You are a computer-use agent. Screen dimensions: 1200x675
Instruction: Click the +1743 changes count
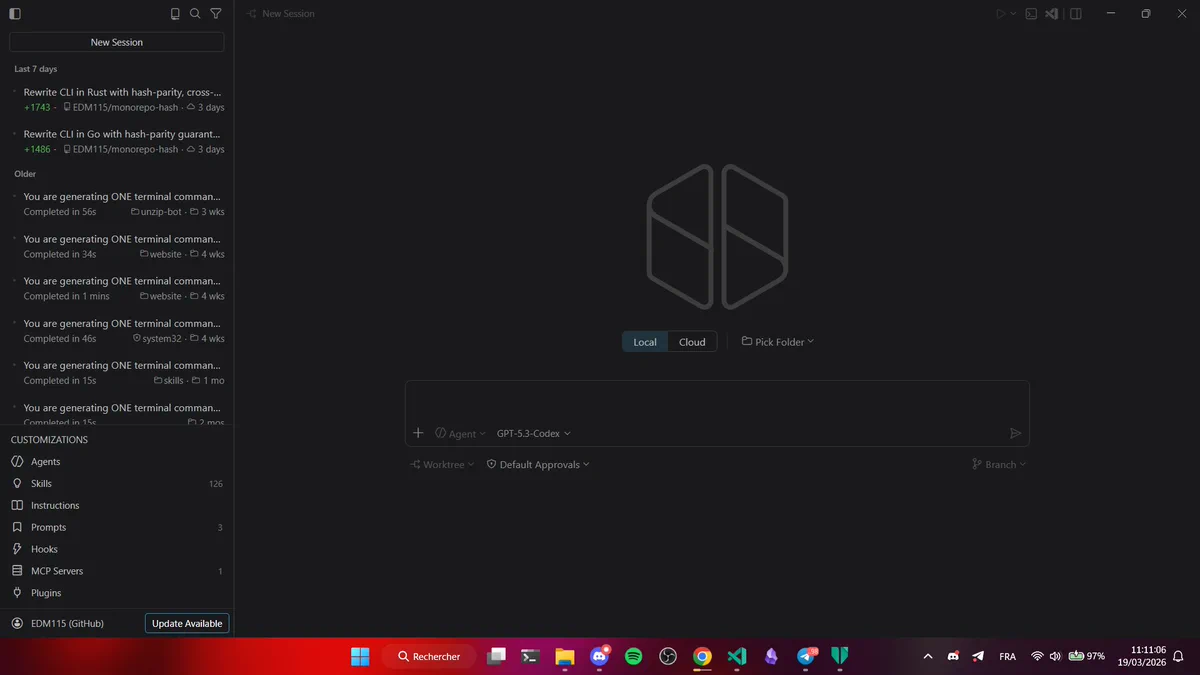click(37, 107)
